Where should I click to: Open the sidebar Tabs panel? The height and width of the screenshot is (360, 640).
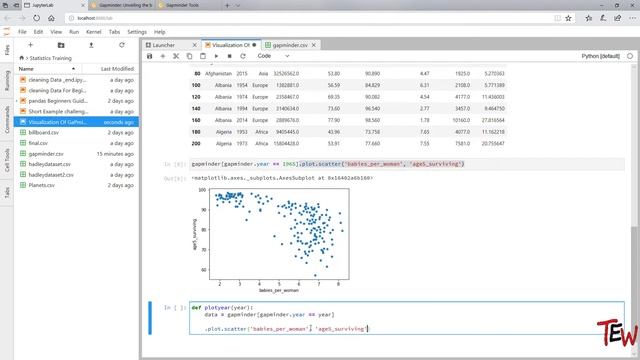[7, 193]
